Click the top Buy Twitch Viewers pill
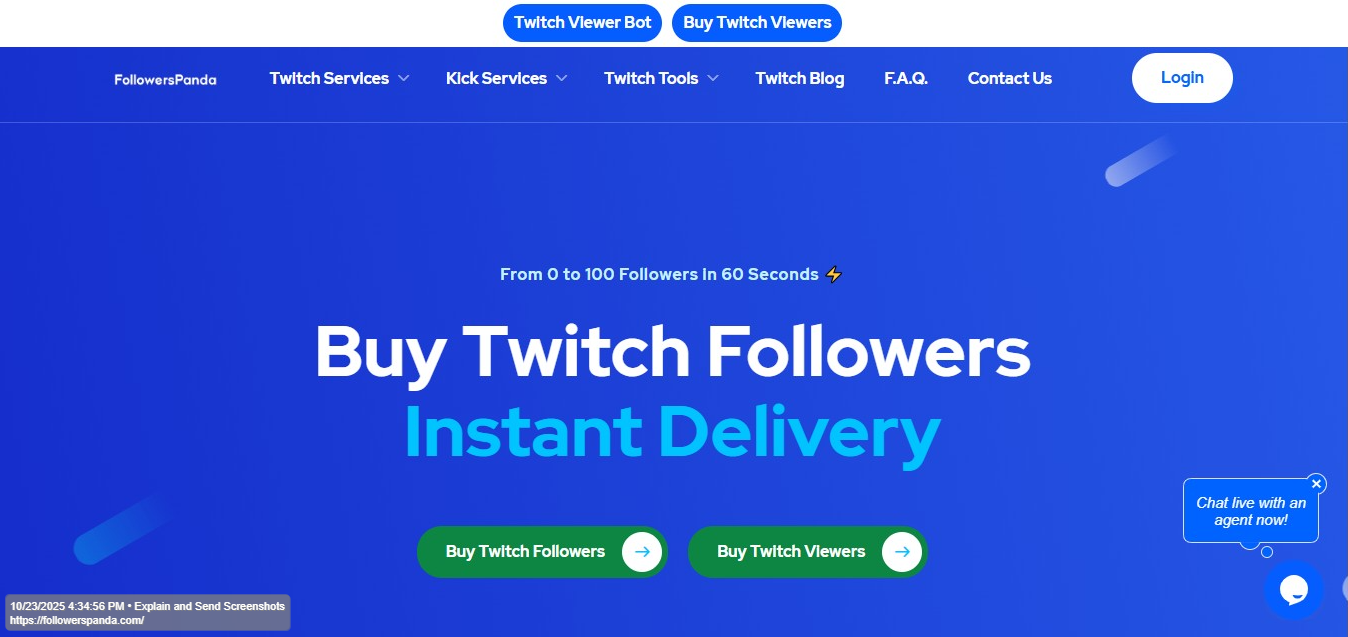The image size is (1348, 637). pyautogui.click(x=757, y=22)
